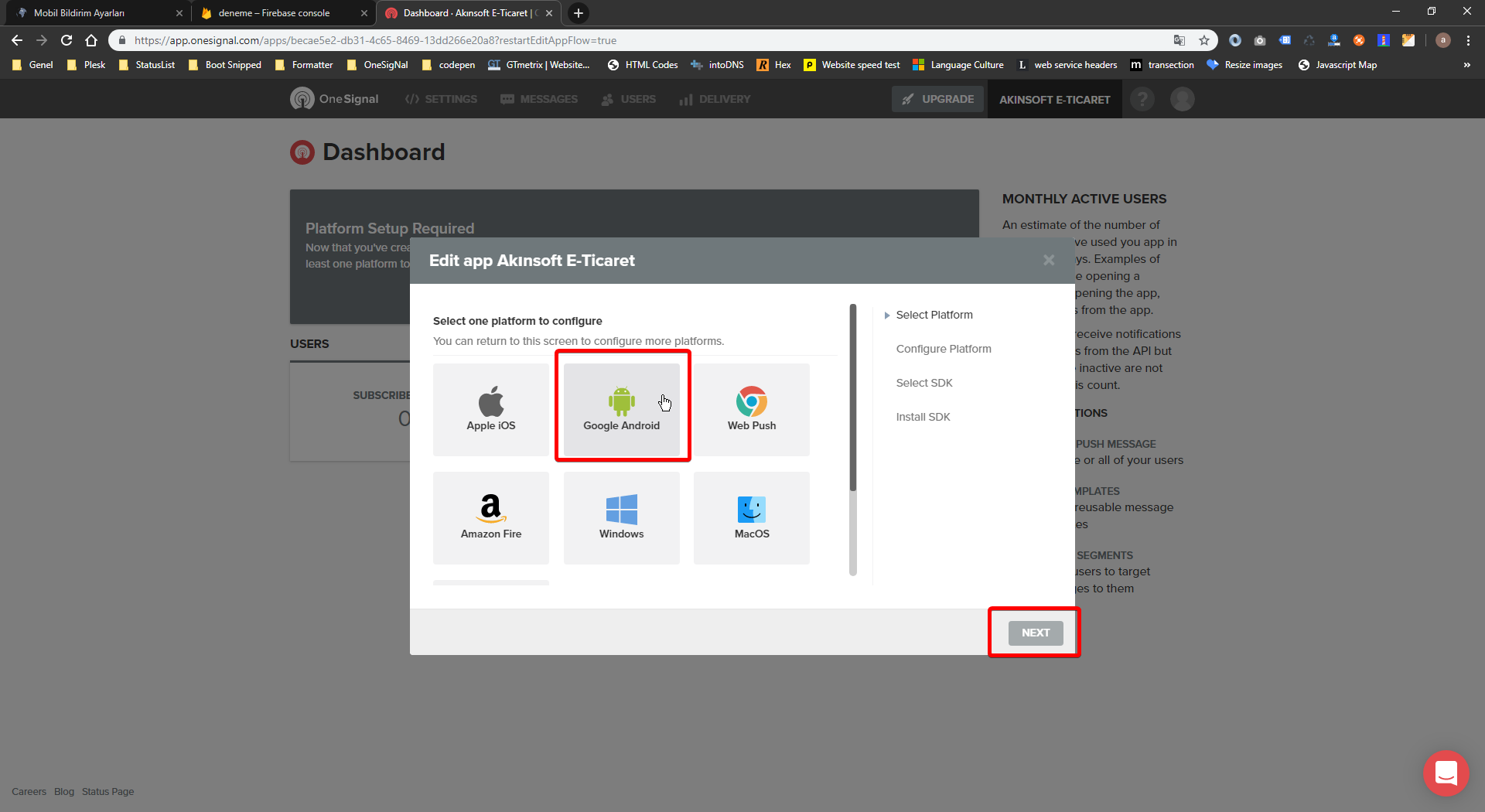Bookmark this page with star icon
The image size is (1485, 812).
coord(1204,40)
